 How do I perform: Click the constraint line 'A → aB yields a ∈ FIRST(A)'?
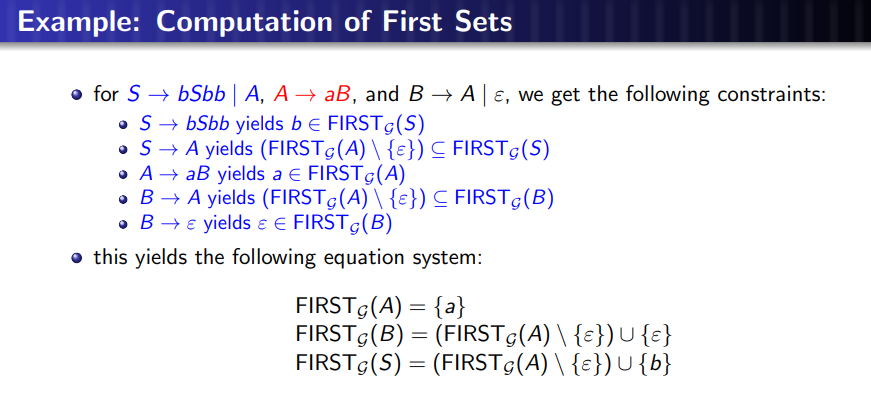(x=272, y=174)
